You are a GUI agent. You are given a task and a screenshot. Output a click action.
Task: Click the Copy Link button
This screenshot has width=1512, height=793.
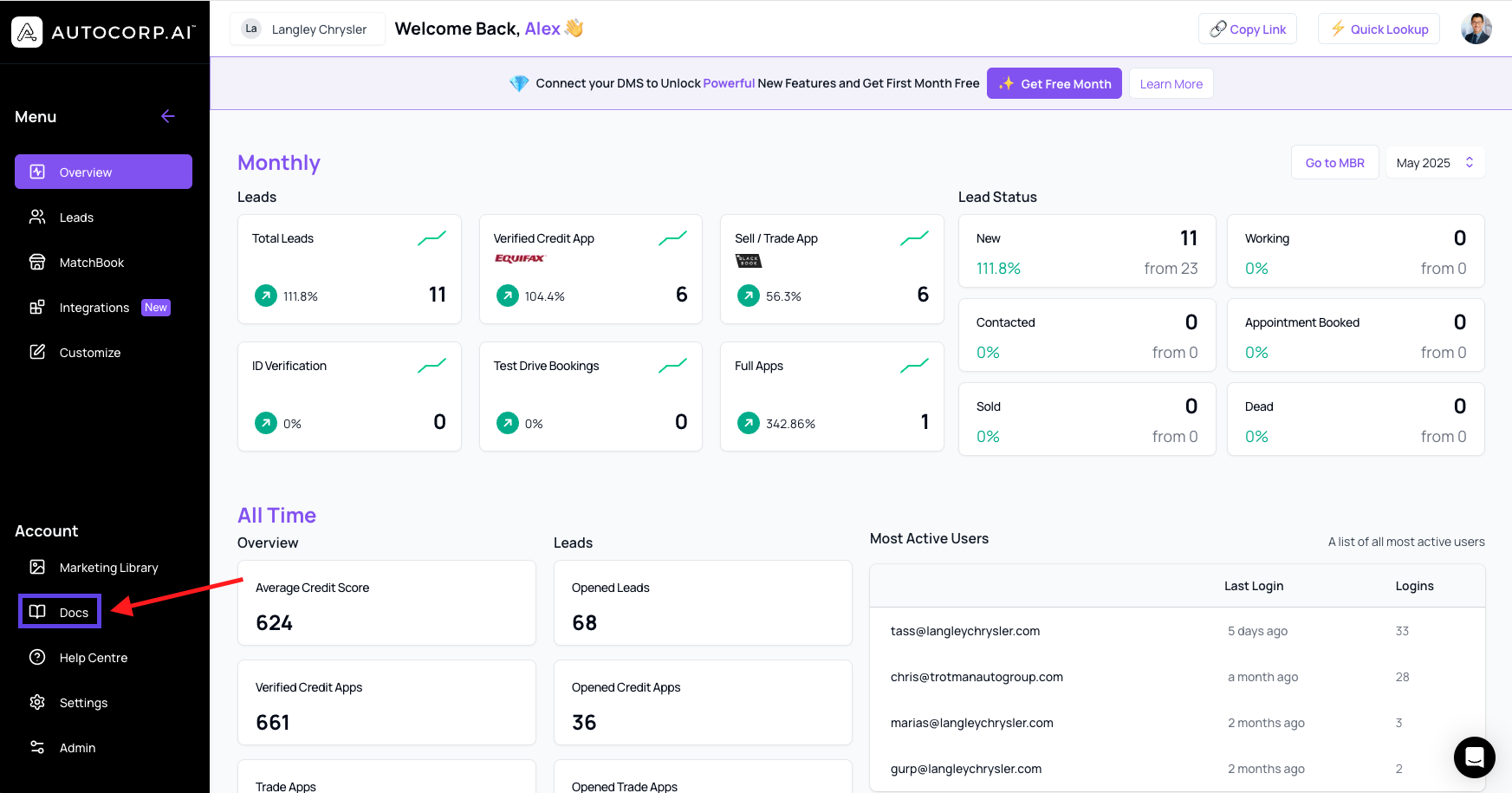(1247, 29)
